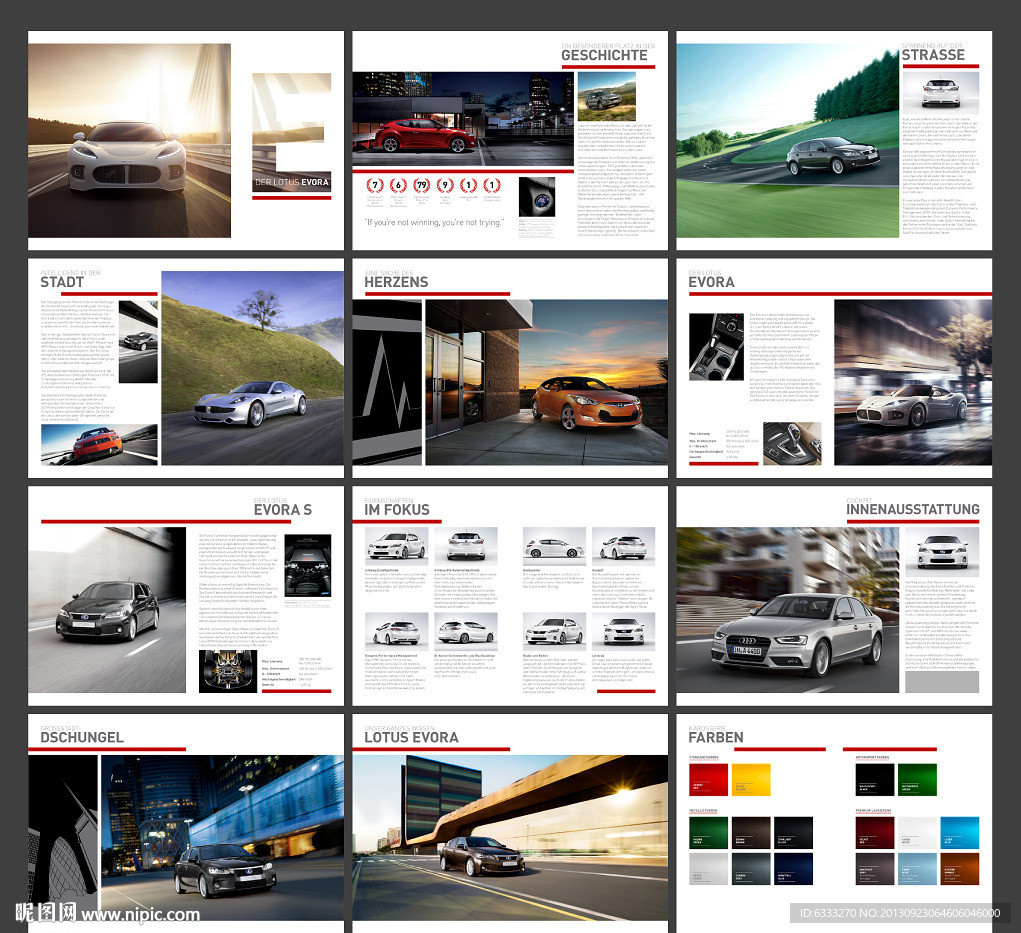Click the INNENAUSSTATTUNG heading

click(913, 510)
